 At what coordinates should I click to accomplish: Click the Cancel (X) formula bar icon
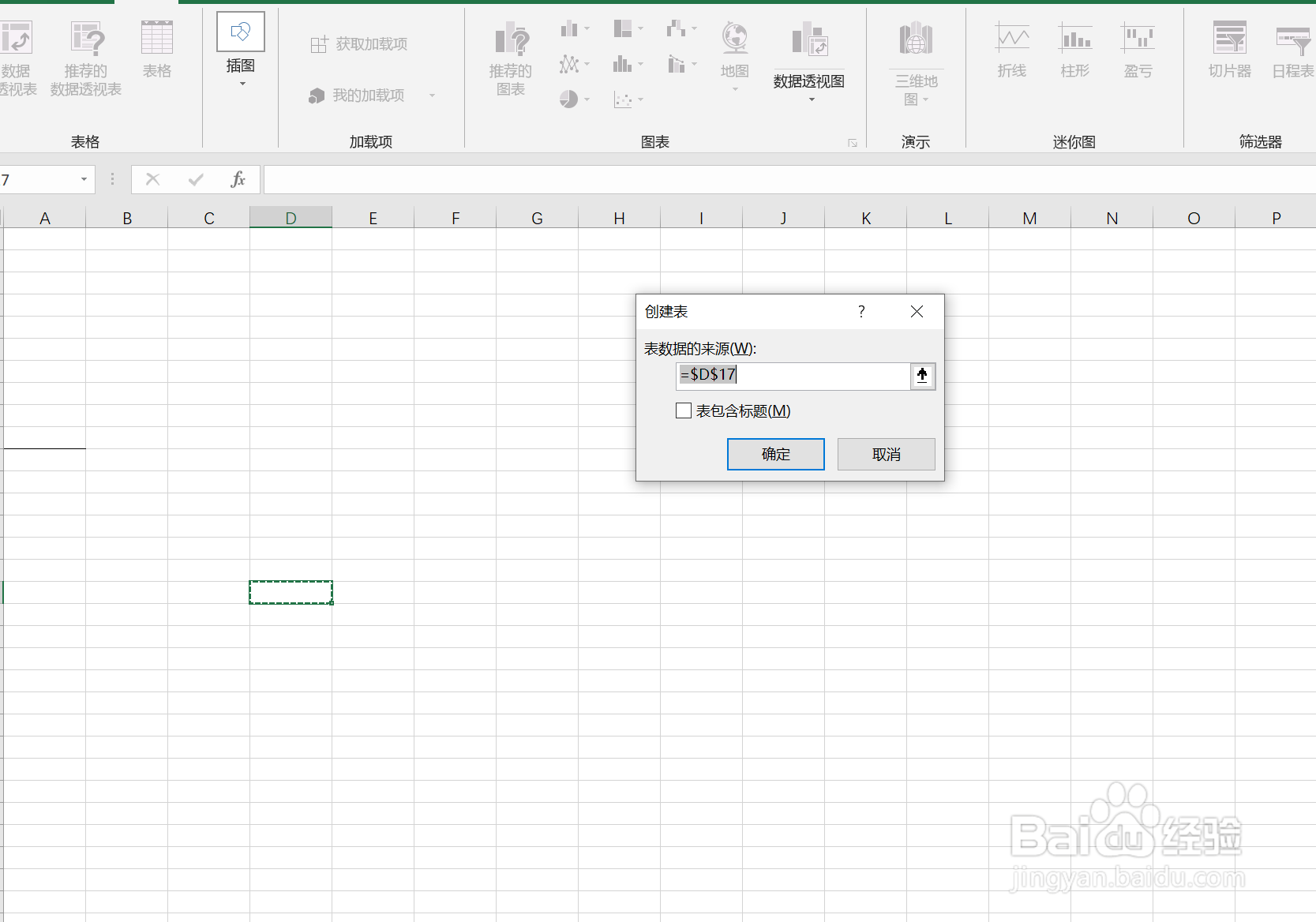pos(153,180)
